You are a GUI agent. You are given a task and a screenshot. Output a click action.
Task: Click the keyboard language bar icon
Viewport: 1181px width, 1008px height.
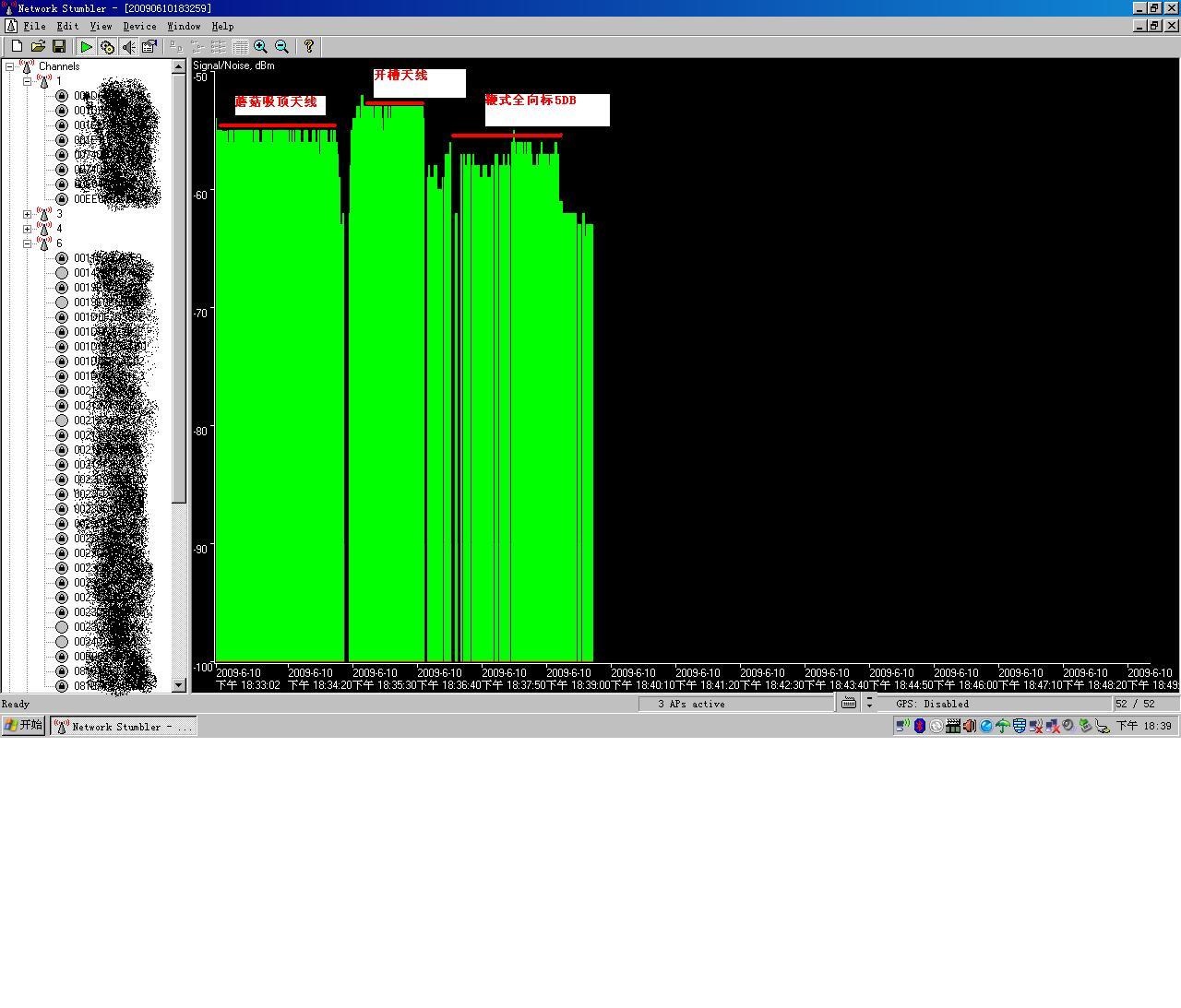[x=849, y=703]
